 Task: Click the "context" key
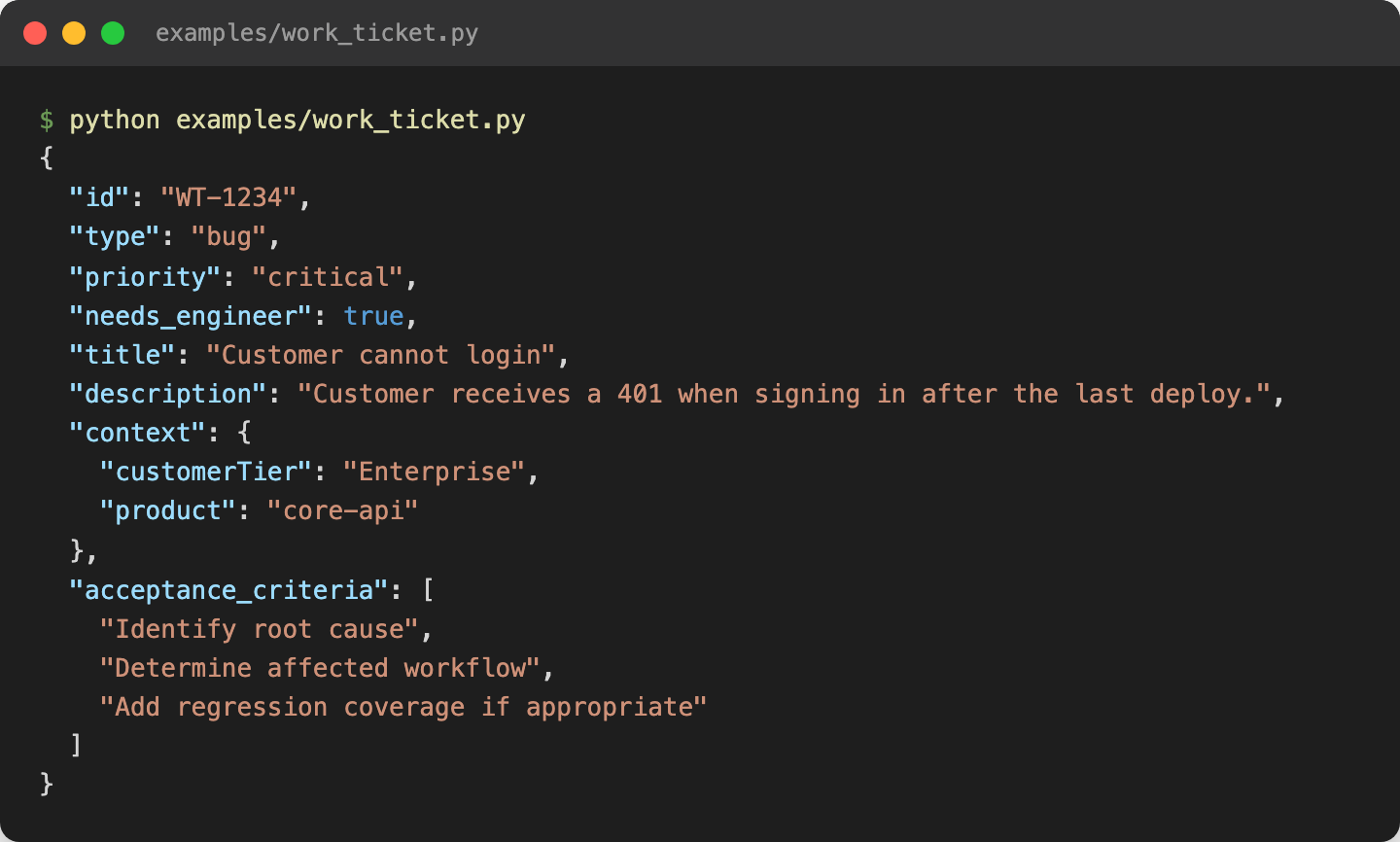click(x=137, y=433)
